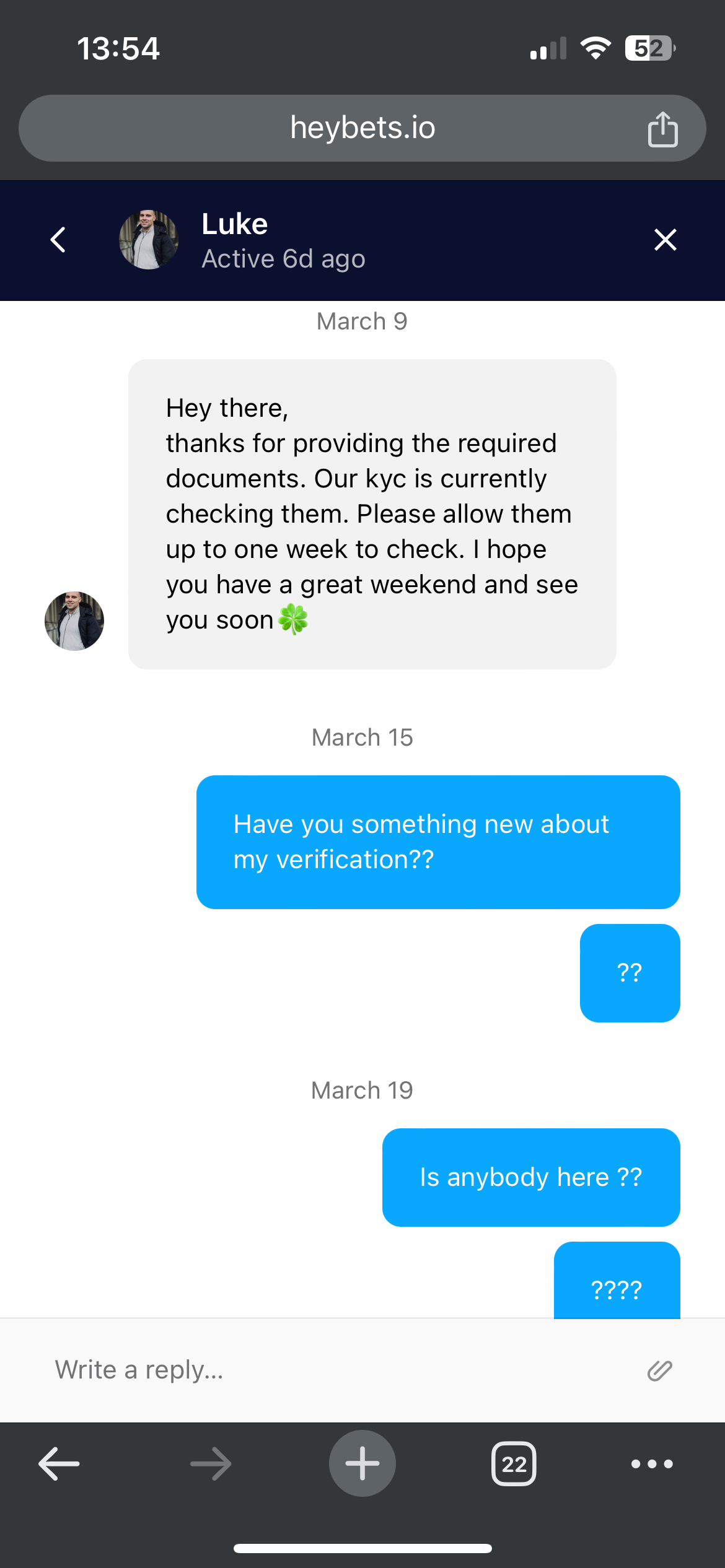Screen dimensions: 725x1568
Task: Tap Luke's avatar beside the KYC message
Action: point(74,621)
